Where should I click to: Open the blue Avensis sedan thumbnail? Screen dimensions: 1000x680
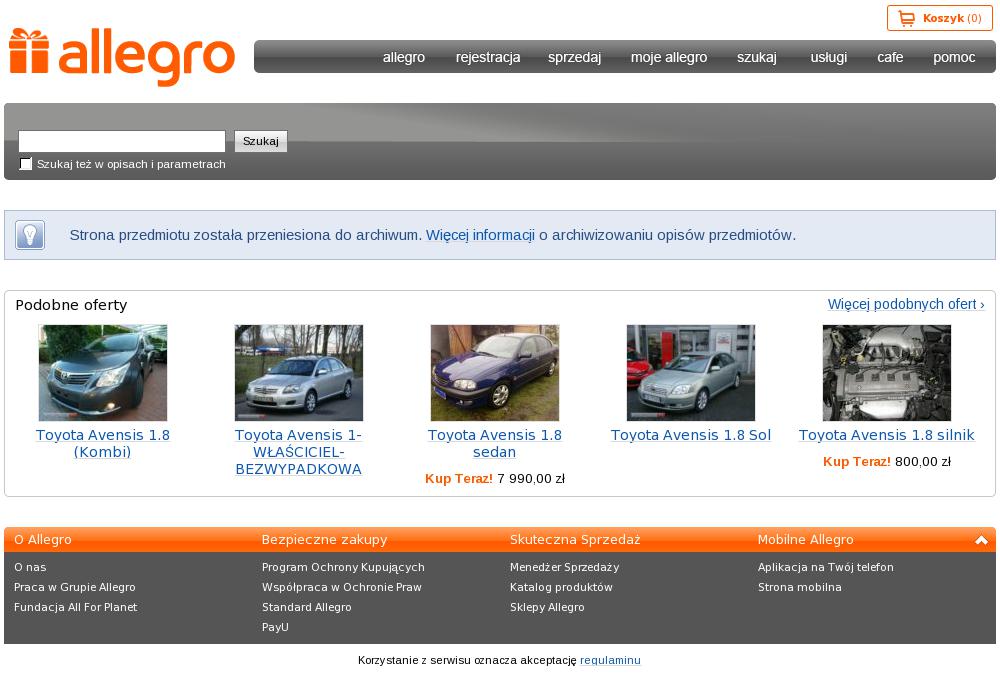(495, 373)
